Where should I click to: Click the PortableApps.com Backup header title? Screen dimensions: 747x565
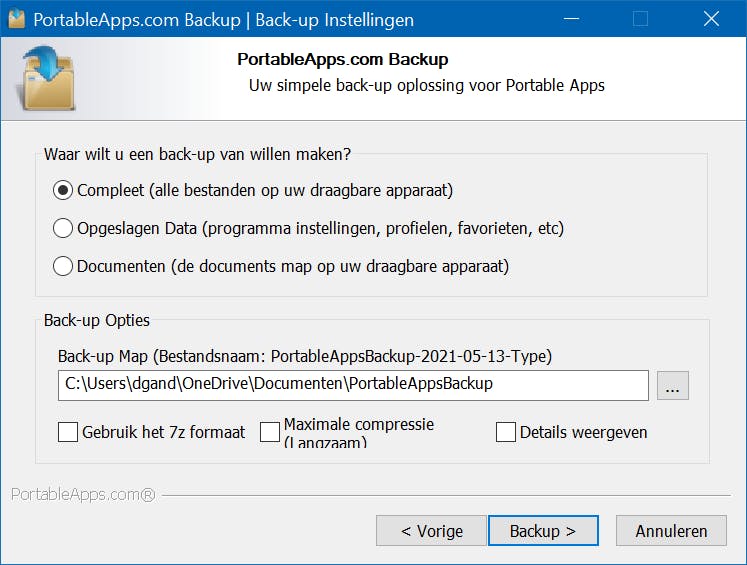342,60
